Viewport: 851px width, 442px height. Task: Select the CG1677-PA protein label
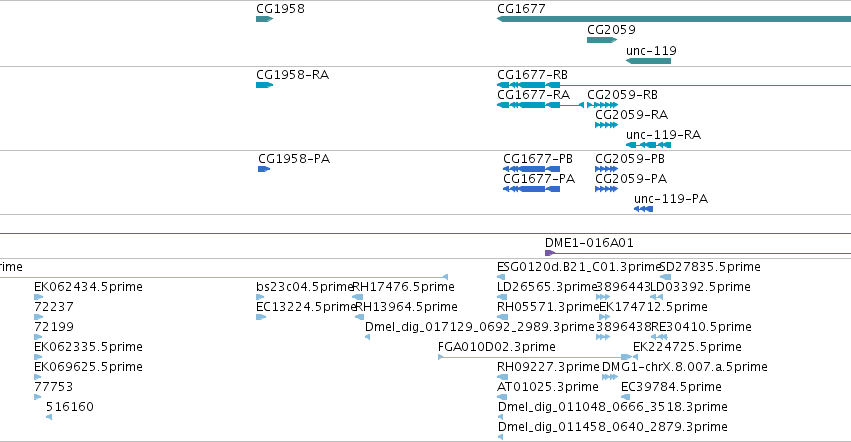539,179
